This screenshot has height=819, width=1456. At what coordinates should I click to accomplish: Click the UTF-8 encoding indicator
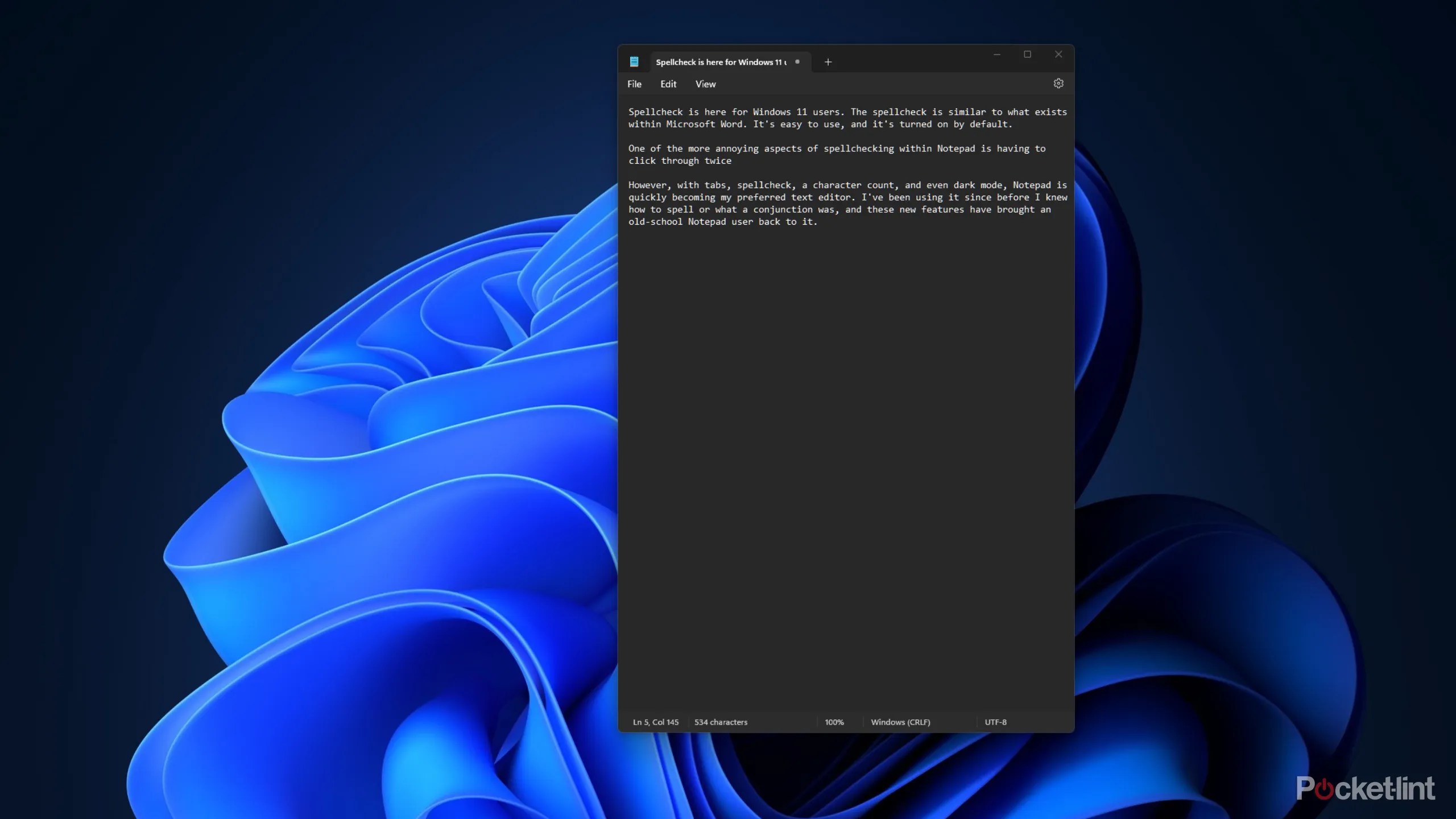pos(995,722)
